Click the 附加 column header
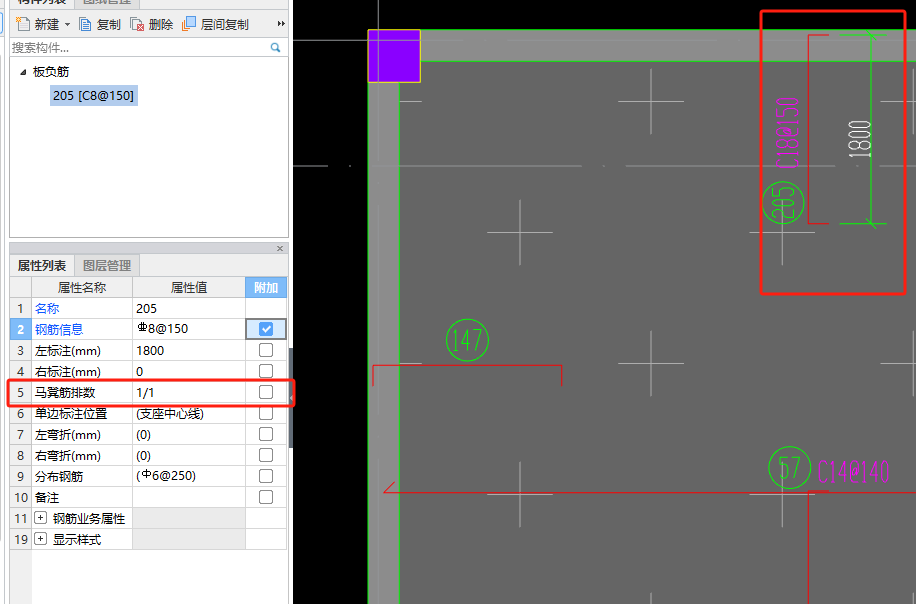 point(266,287)
